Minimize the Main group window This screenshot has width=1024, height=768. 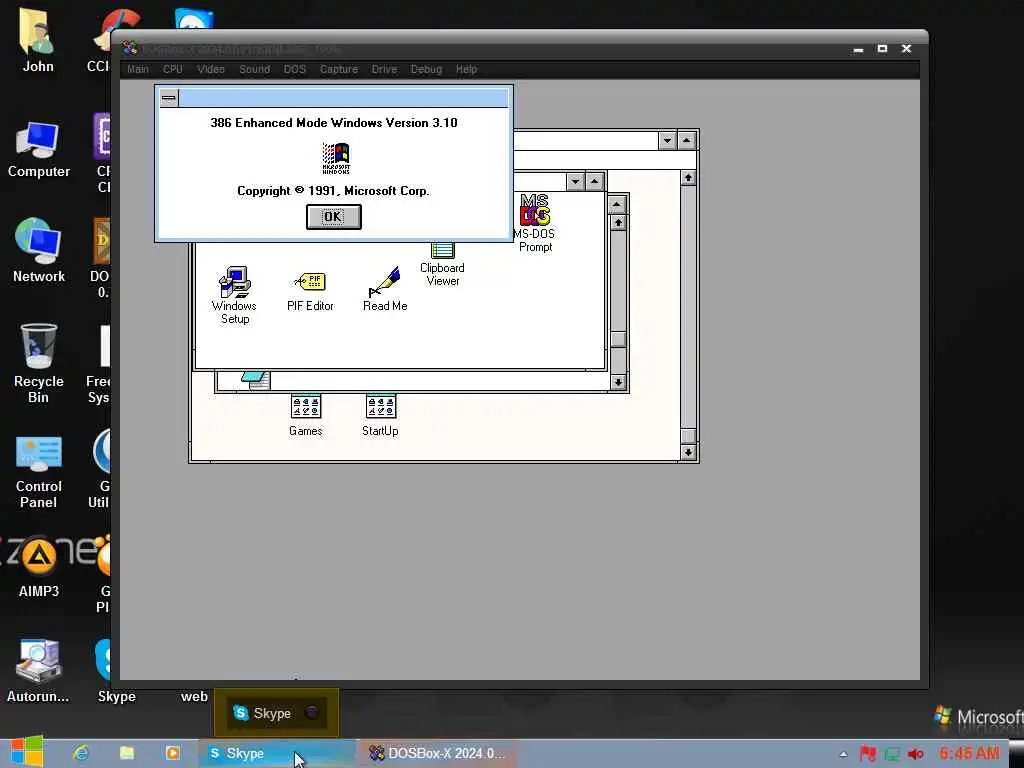575,182
